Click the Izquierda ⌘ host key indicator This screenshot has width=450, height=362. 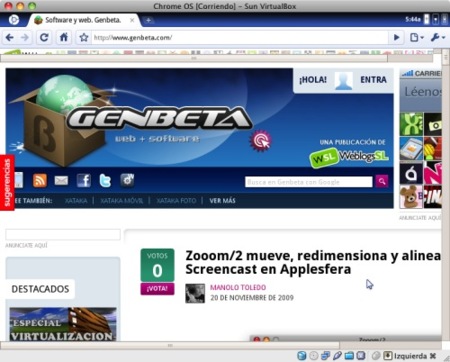(x=415, y=356)
